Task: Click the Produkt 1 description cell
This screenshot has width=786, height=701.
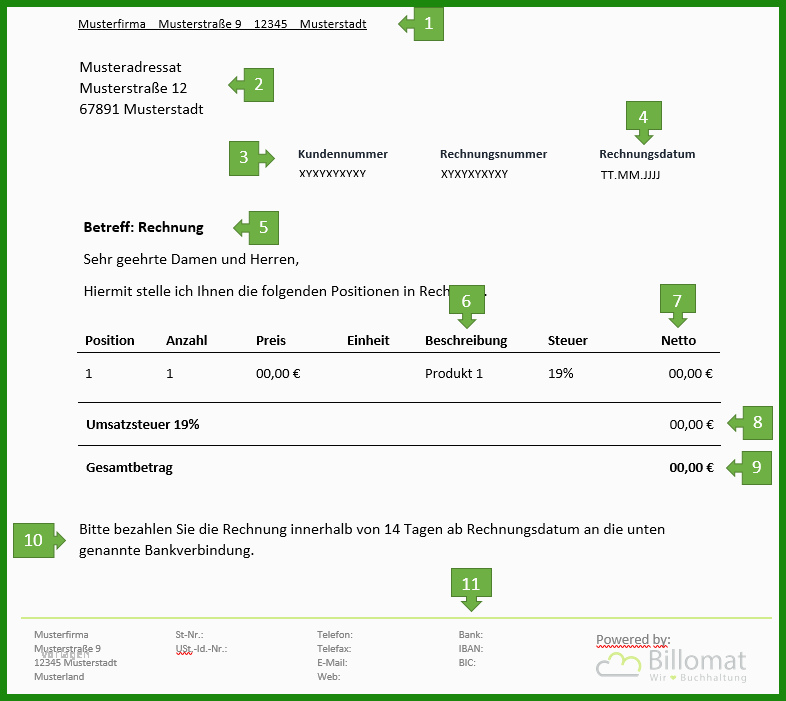Action: tap(454, 374)
